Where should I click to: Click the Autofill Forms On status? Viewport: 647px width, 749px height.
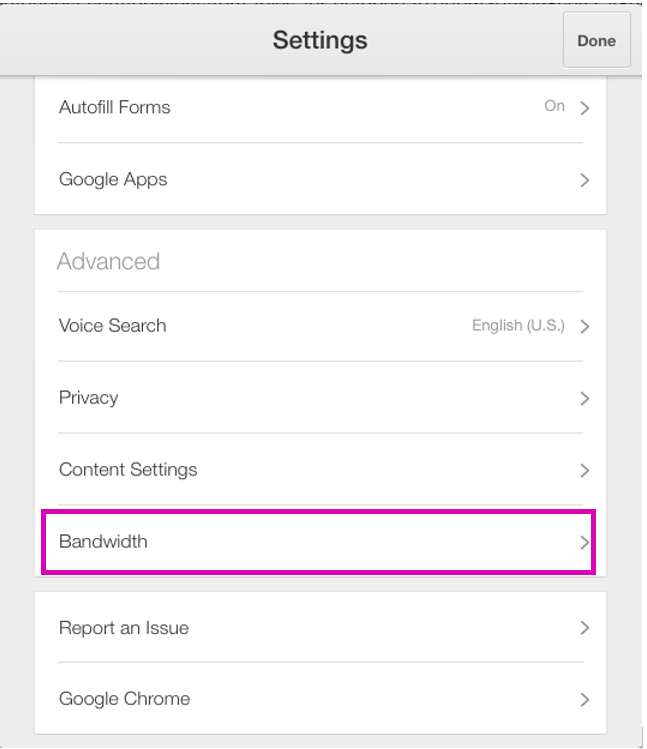click(x=554, y=106)
